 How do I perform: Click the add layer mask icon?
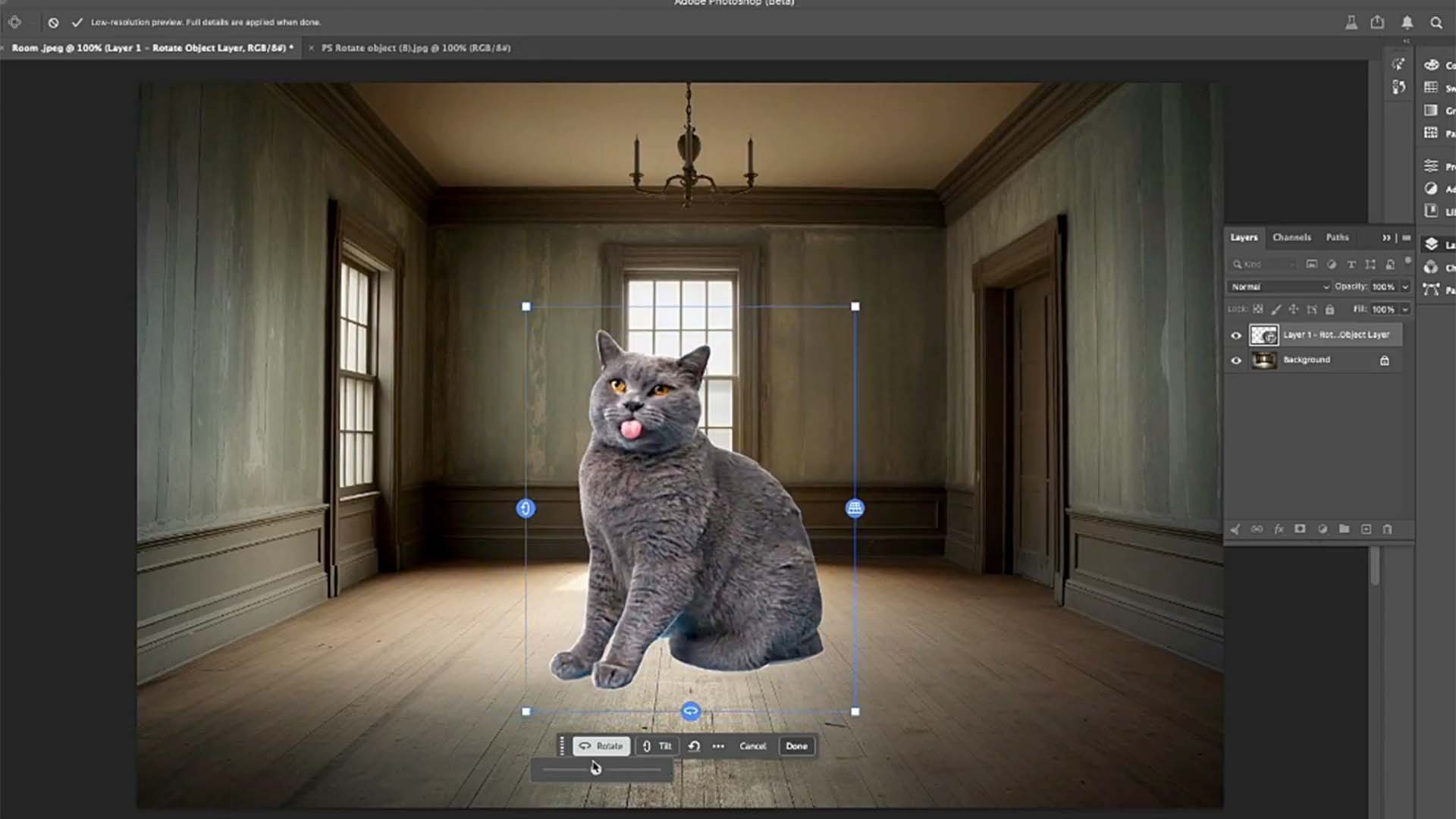point(1300,529)
